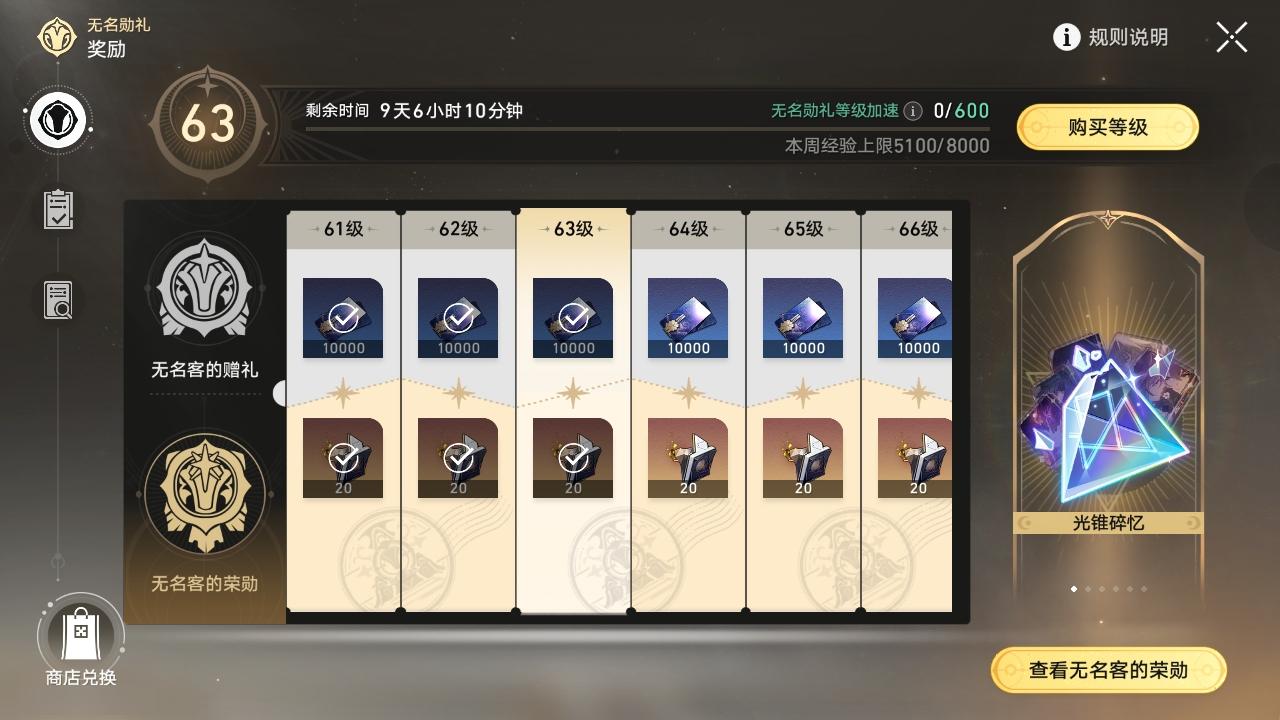Select the 66级 level column header

[x=908, y=229]
